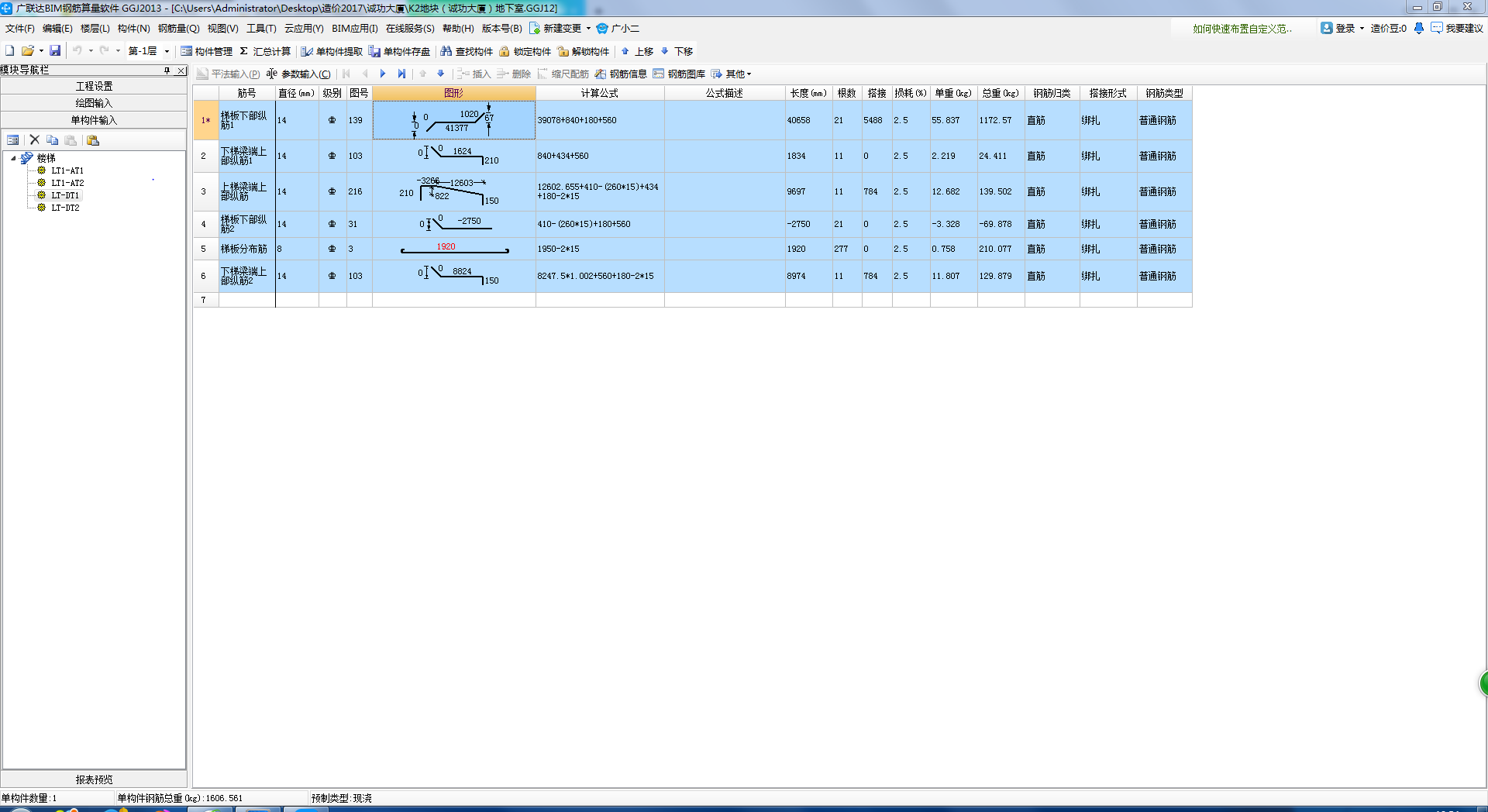Open 在线服务(S) menu

(410, 29)
